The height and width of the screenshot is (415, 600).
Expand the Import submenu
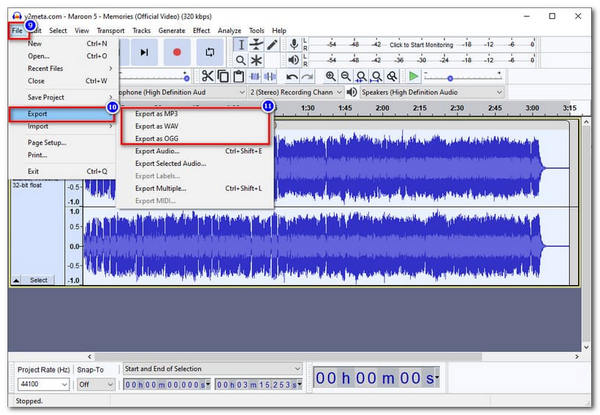(x=62, y=126)
